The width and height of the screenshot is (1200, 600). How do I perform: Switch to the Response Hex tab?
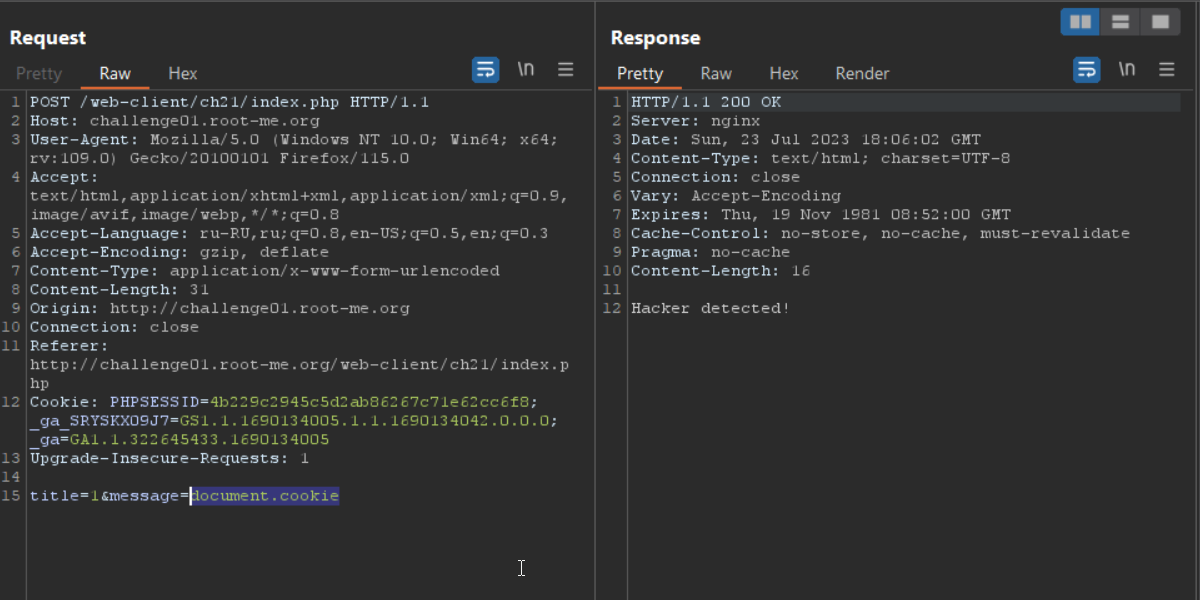(784, 73)
